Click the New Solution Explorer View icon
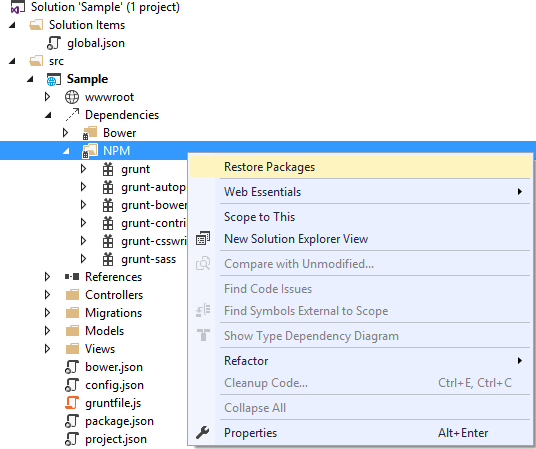This screenshot has width=536, height=449. [x=203, y=238]
